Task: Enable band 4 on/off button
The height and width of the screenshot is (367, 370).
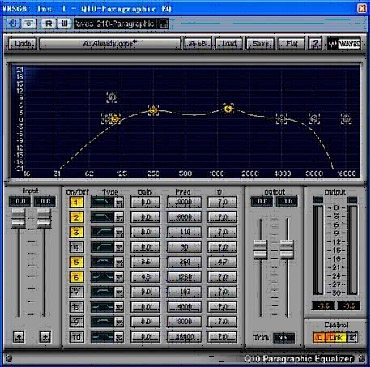Action: pyautogui.click(x=76, y=247)
